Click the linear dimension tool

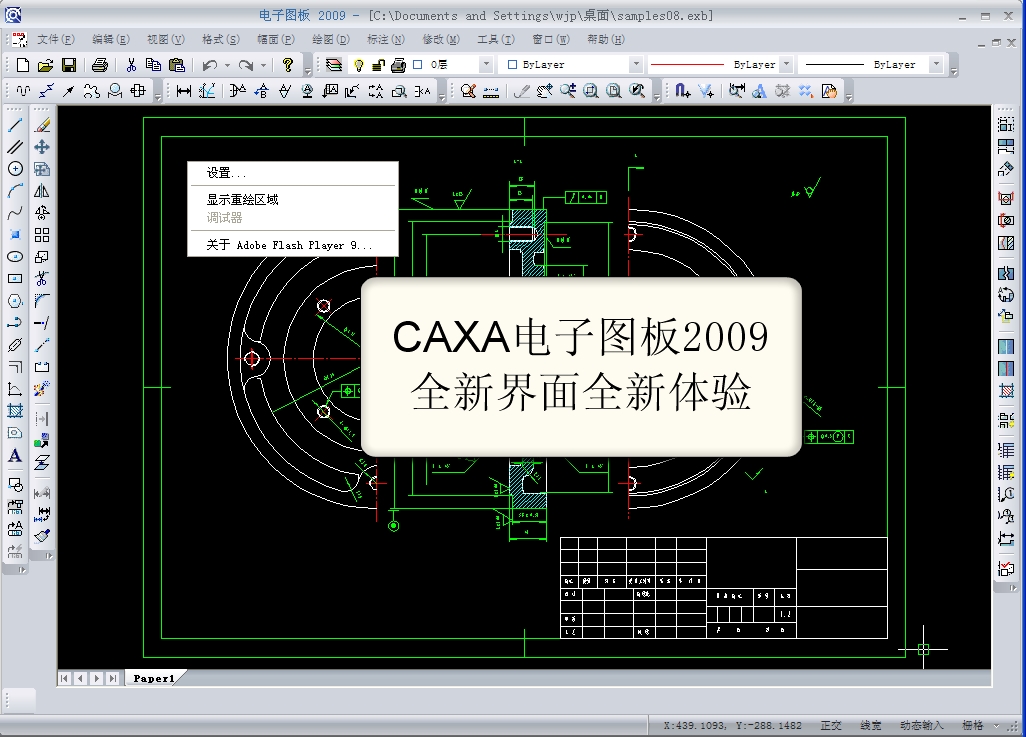[184, 91]
